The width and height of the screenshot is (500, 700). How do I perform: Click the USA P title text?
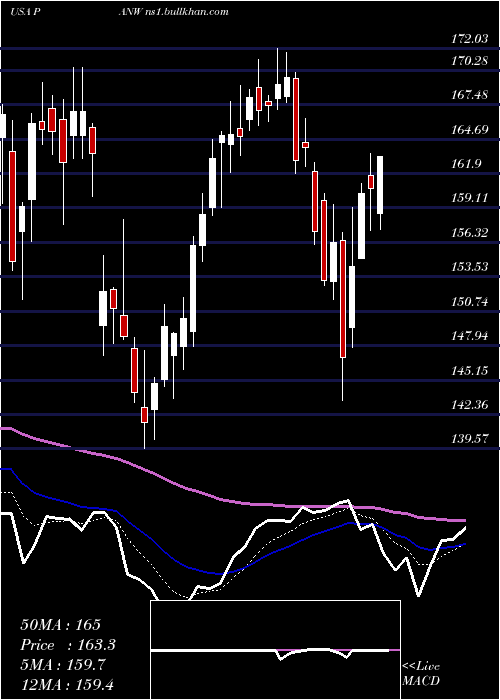pyautogui.click(x=25, y=11)
